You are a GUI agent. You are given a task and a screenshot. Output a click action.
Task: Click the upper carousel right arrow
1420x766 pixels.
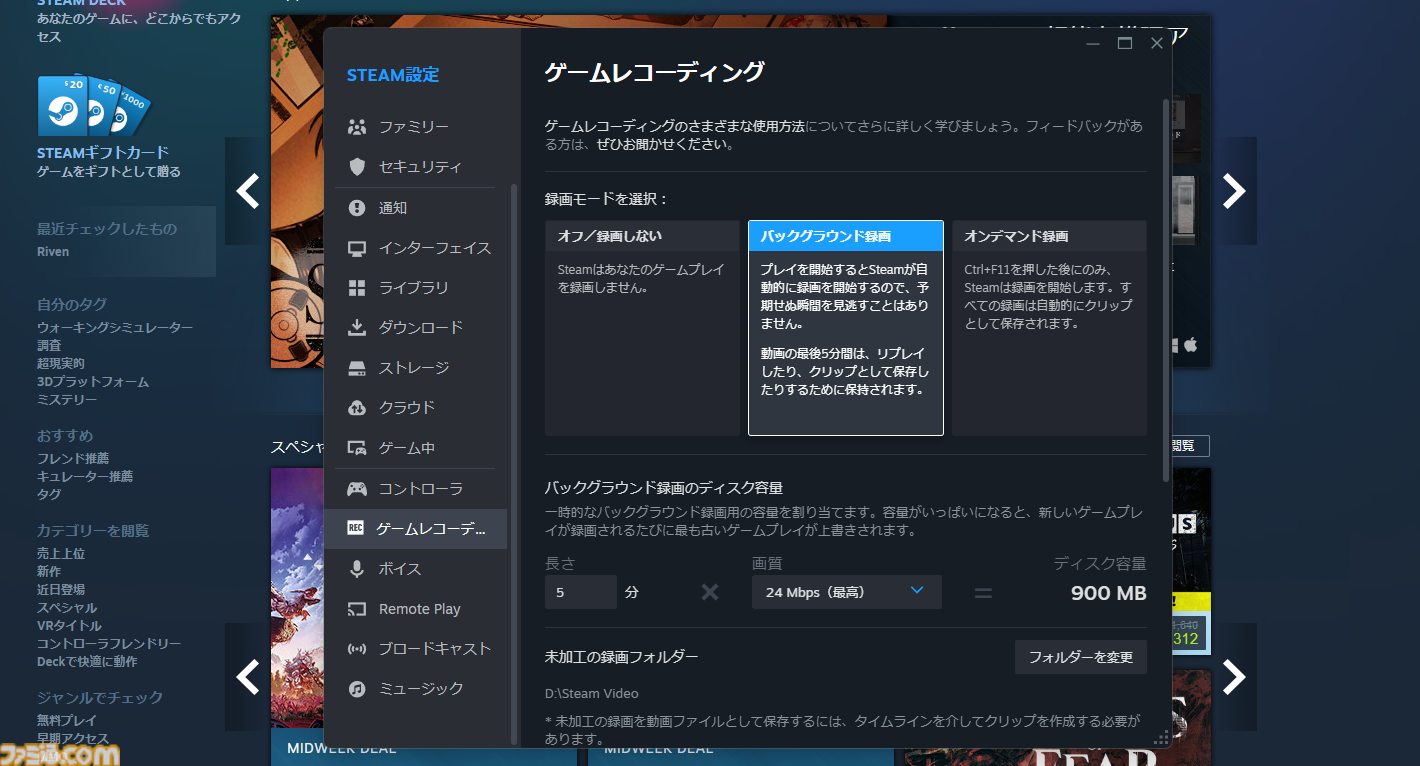click(x=1235, y=191)
